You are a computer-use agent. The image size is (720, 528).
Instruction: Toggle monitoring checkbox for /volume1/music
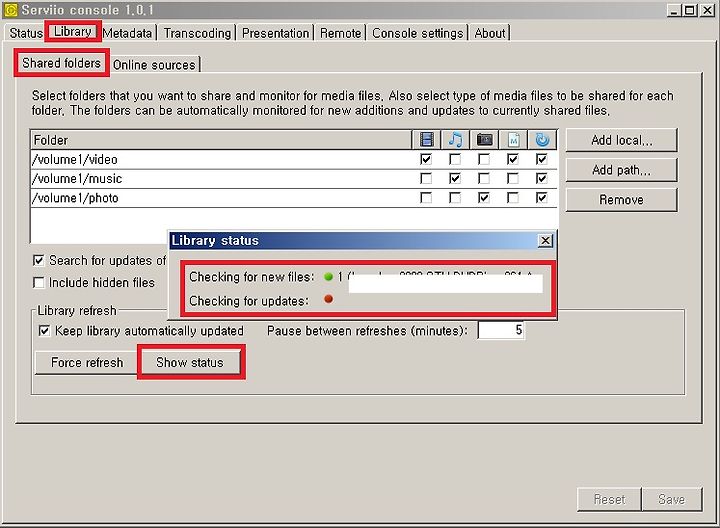coord(542,179)
